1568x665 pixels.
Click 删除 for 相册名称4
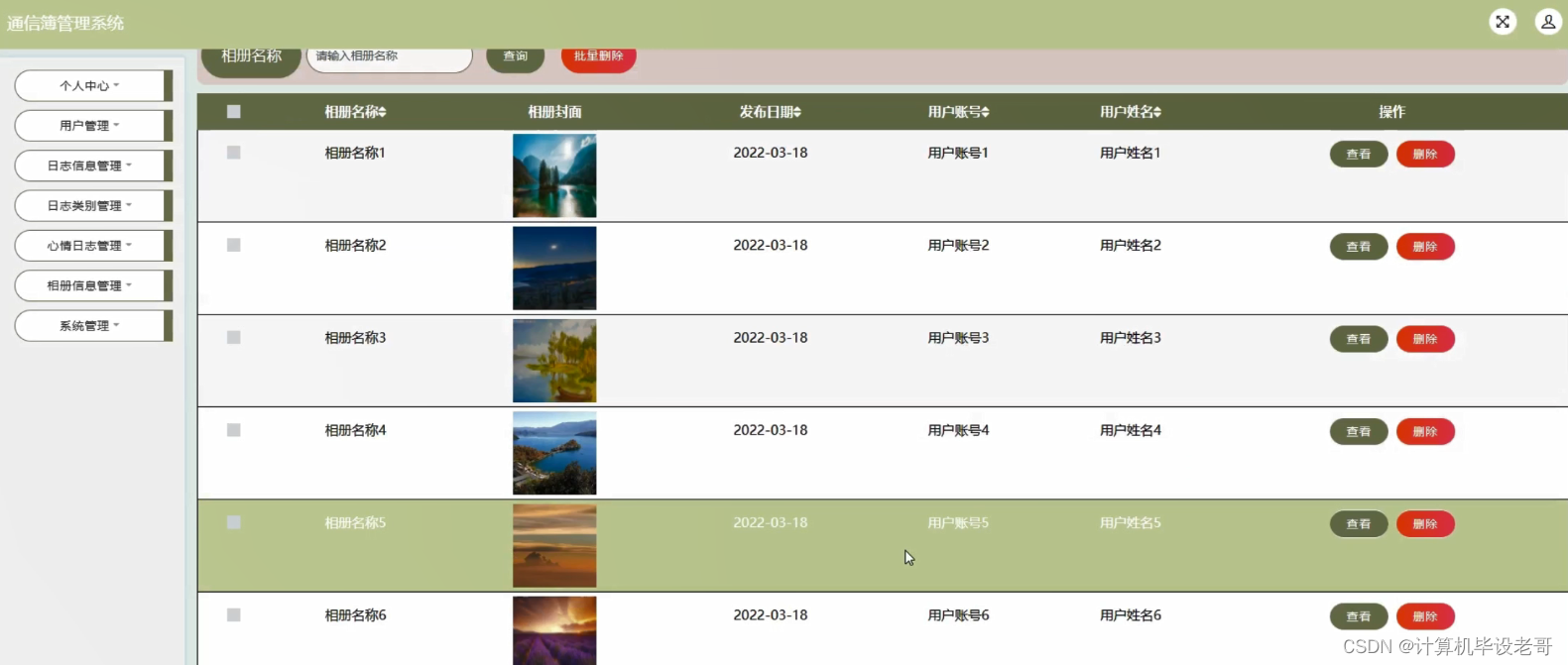1425,432
